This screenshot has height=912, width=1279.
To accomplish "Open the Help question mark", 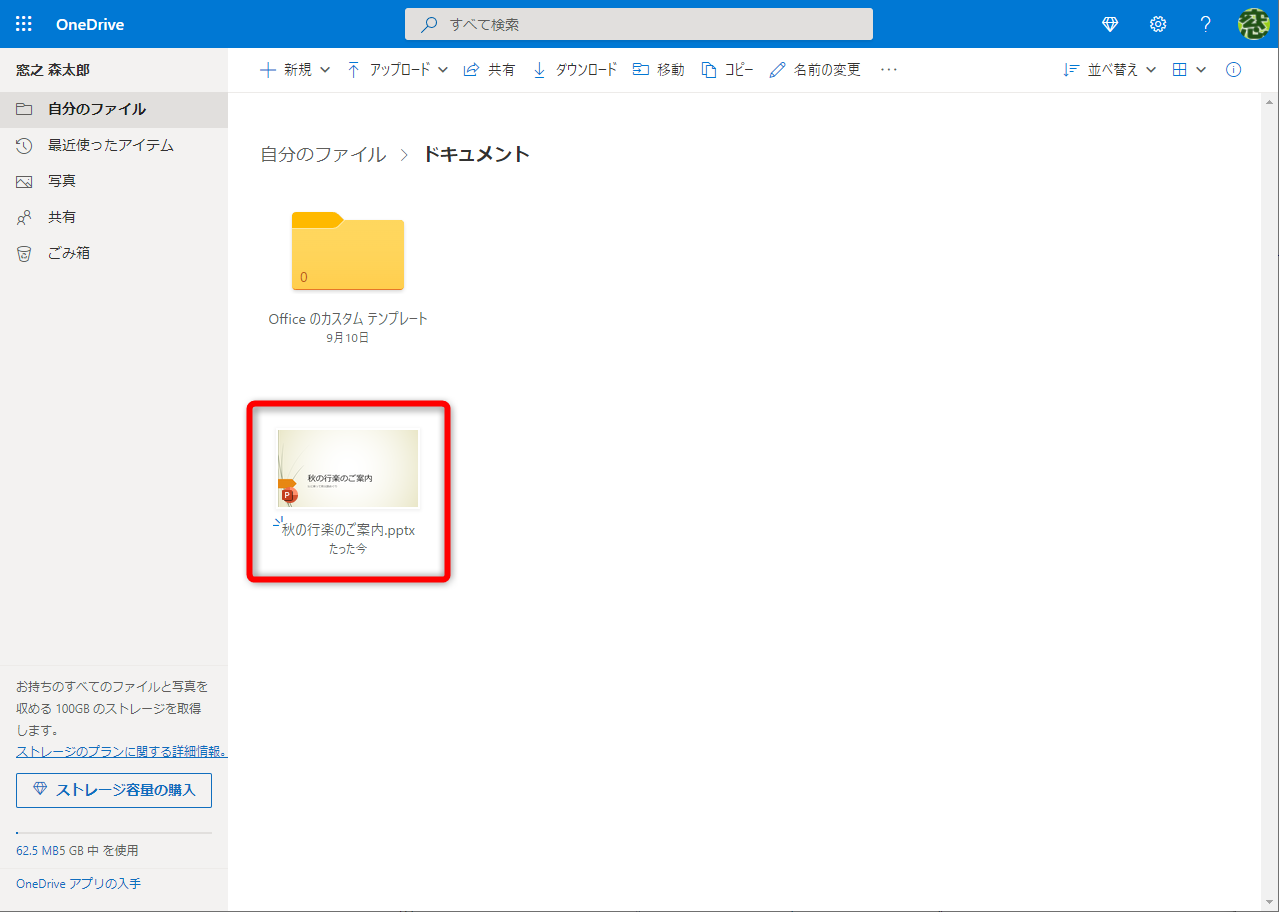I will coord(1205,23).
